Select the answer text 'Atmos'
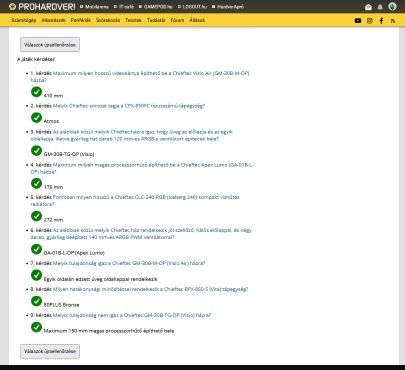Image resolution: width=405 pixels, height=370 pixels. [51, 121]
